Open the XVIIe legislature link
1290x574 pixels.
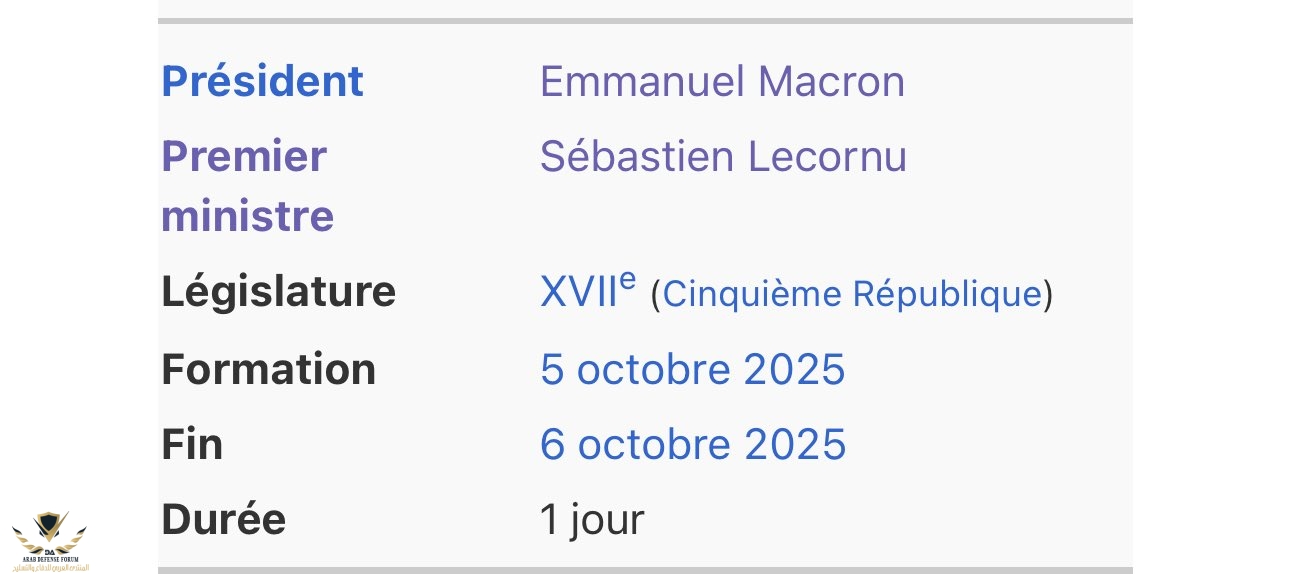pos(587,291)
